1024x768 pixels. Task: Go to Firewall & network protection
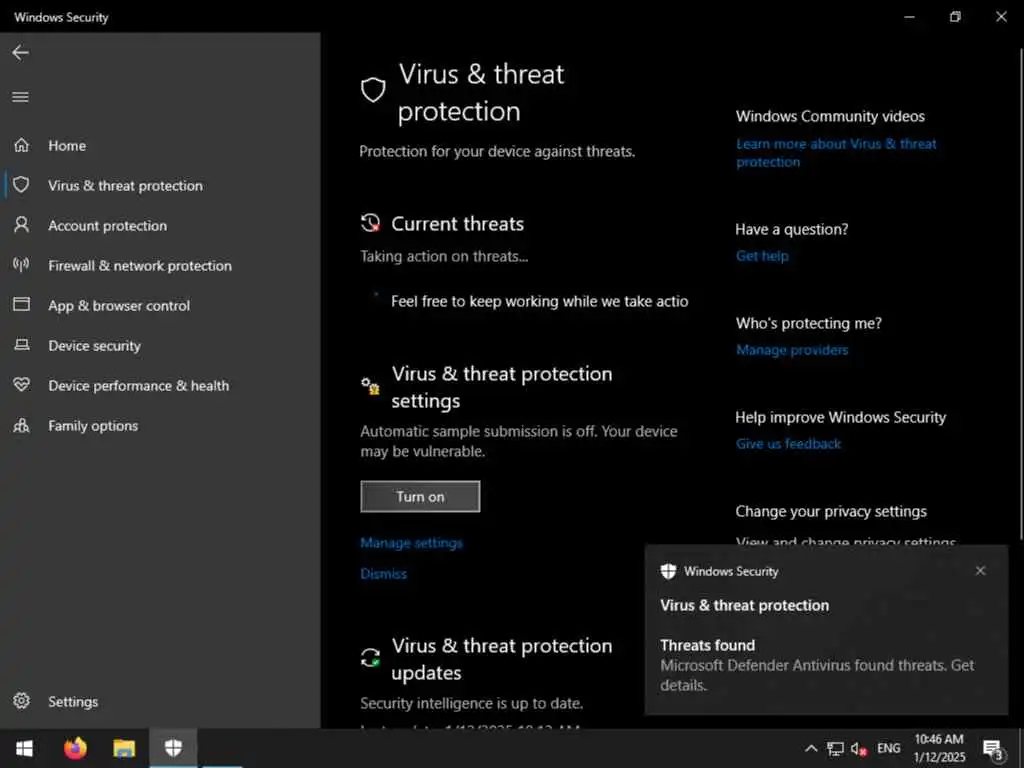[140, 265]
